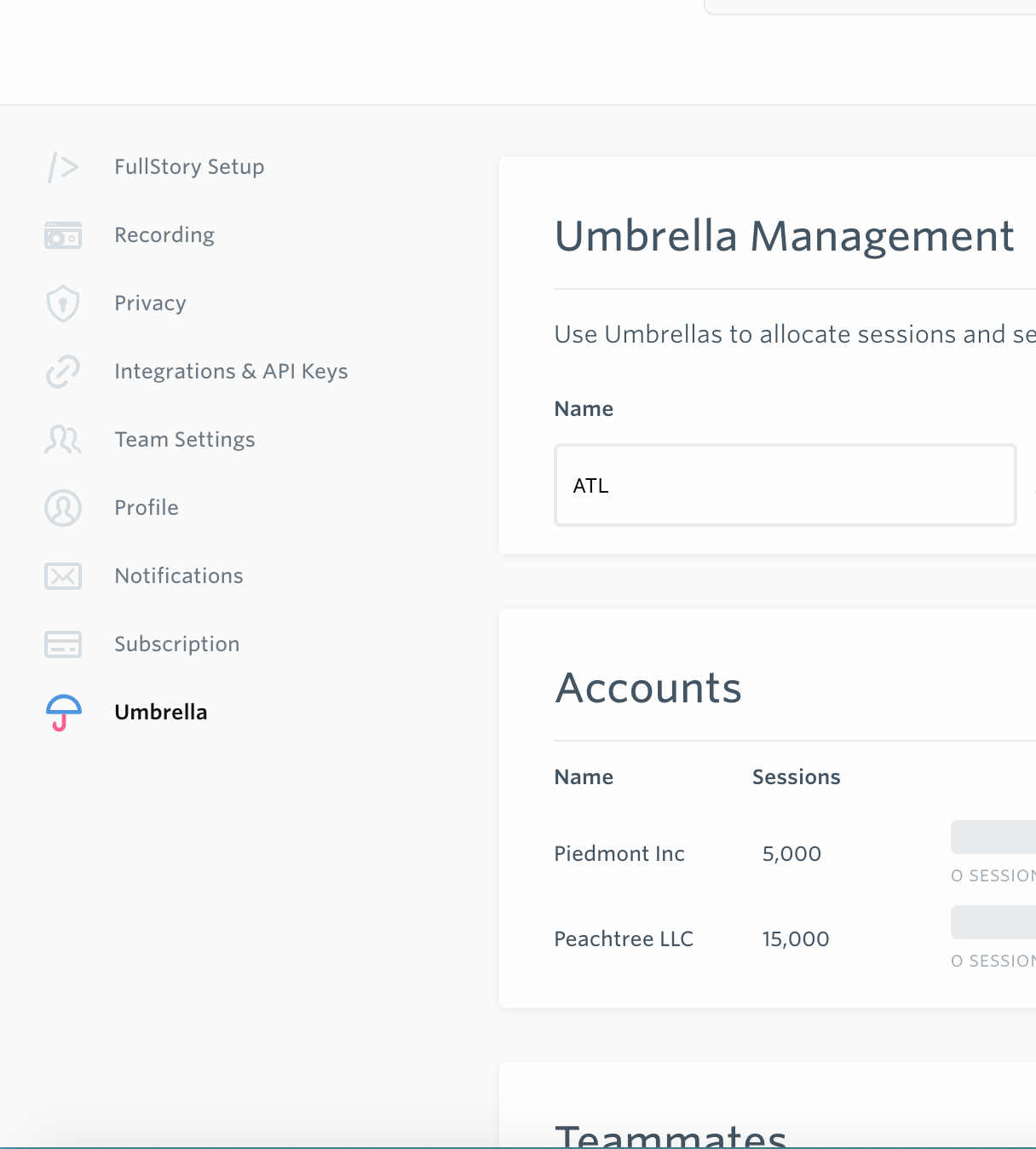
Task: Click the 15,000 sessions value
Action: coord(796,938)
